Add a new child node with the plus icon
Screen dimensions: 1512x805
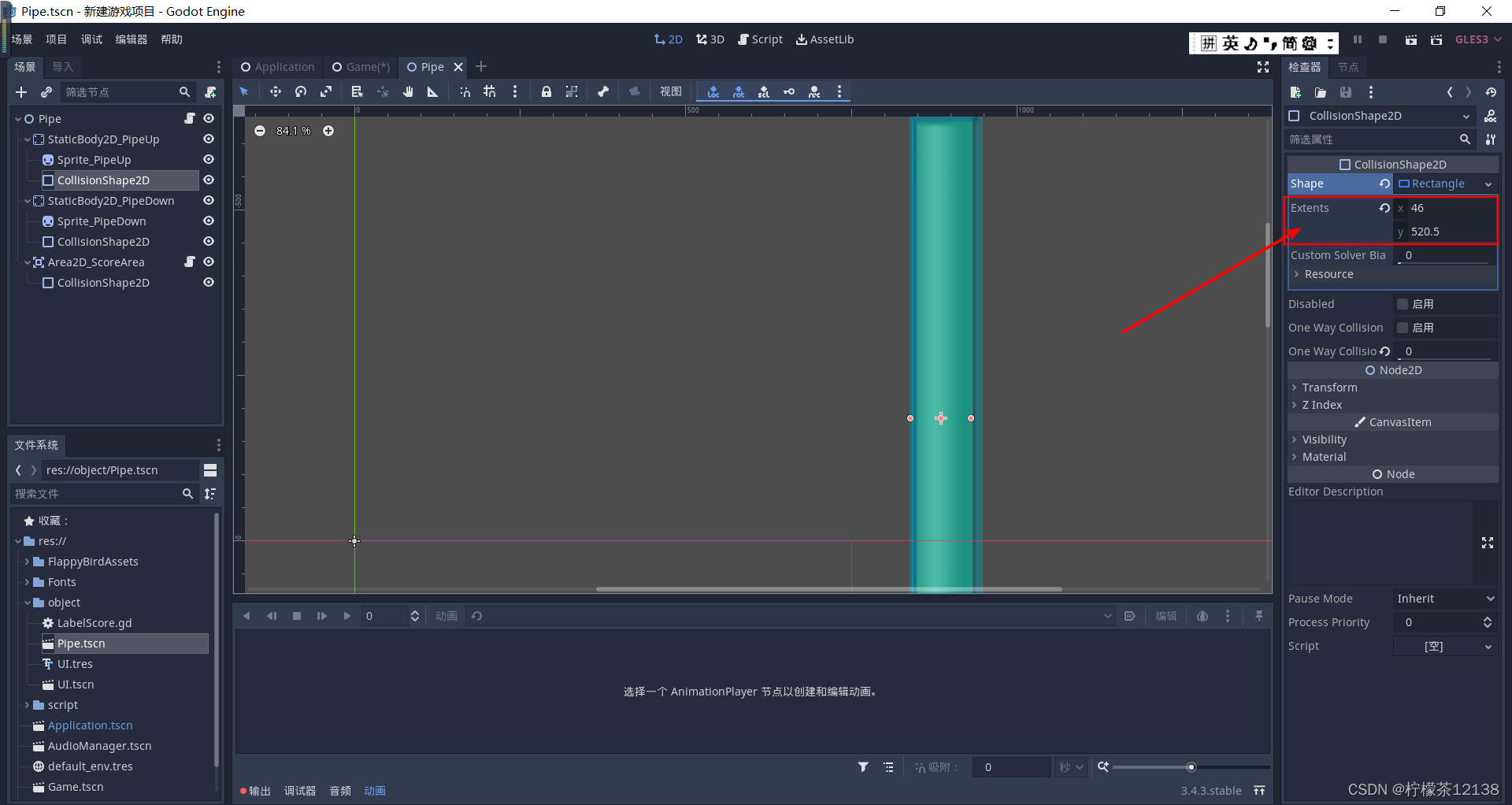[21, 92]
